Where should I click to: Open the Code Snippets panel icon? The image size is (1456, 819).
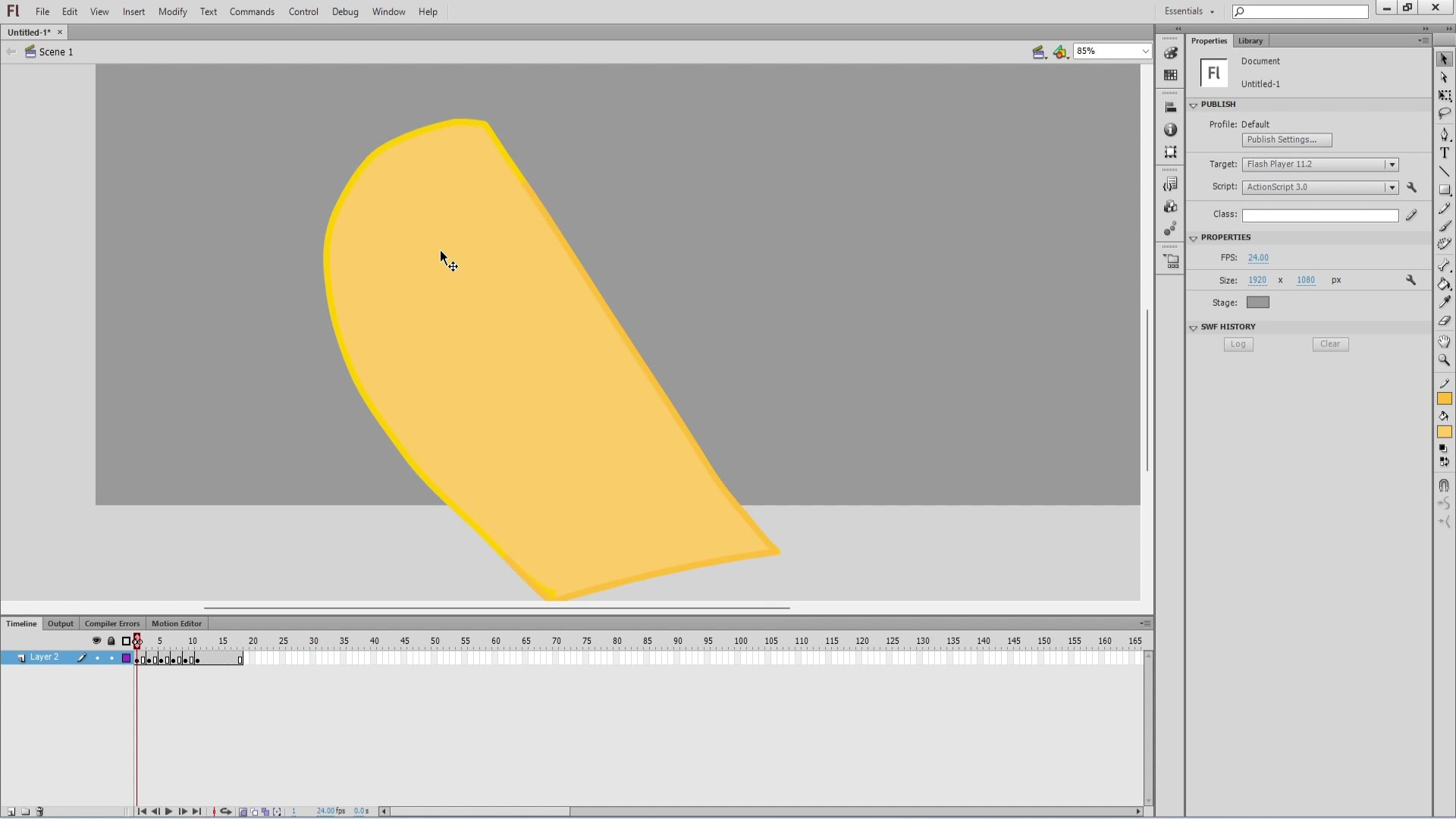(x=1171, y=184)
